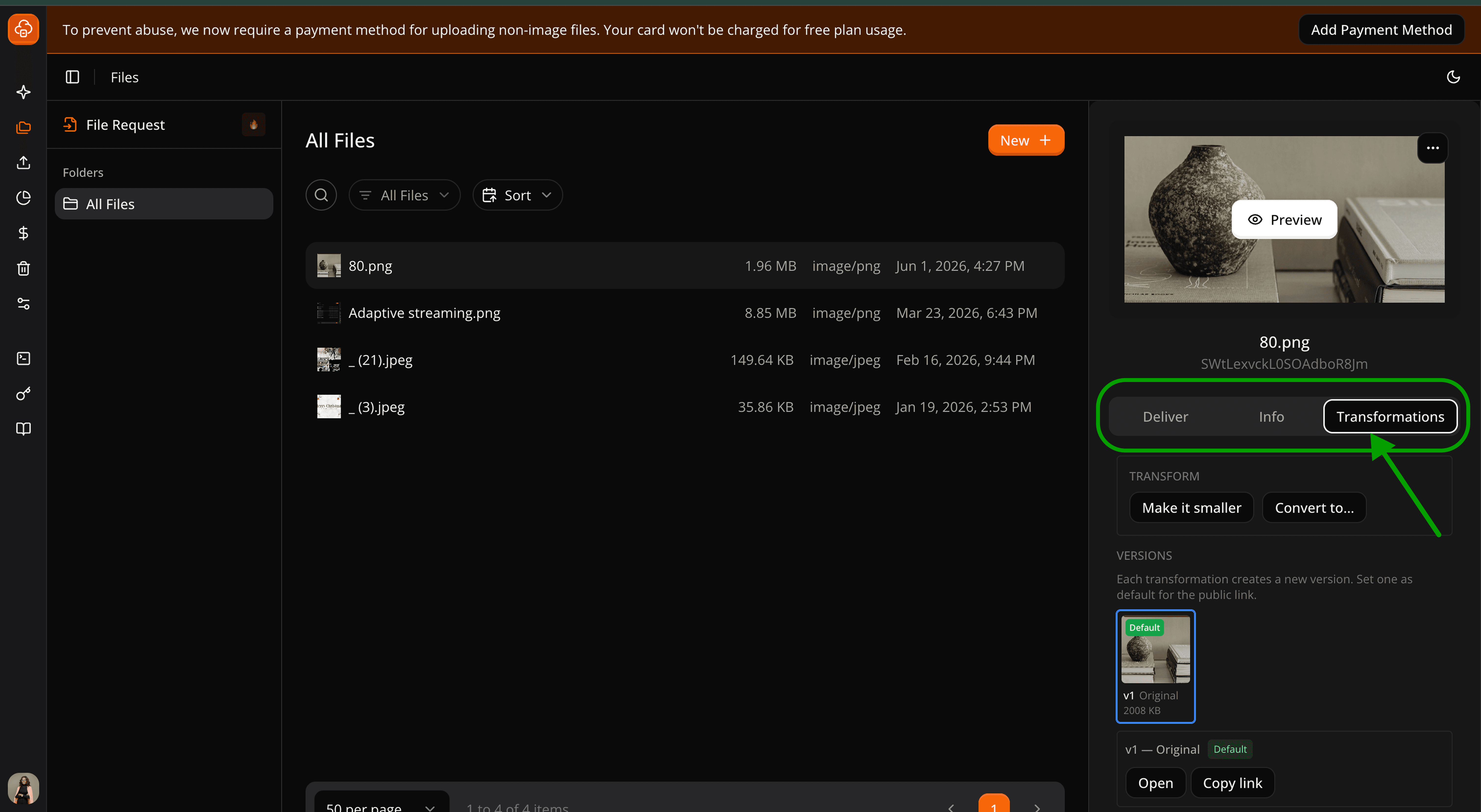Image resolution: width=1481 pixels, height=812 pixels.
Task: Click Add Payment Method button
Action: [1381, 30]
